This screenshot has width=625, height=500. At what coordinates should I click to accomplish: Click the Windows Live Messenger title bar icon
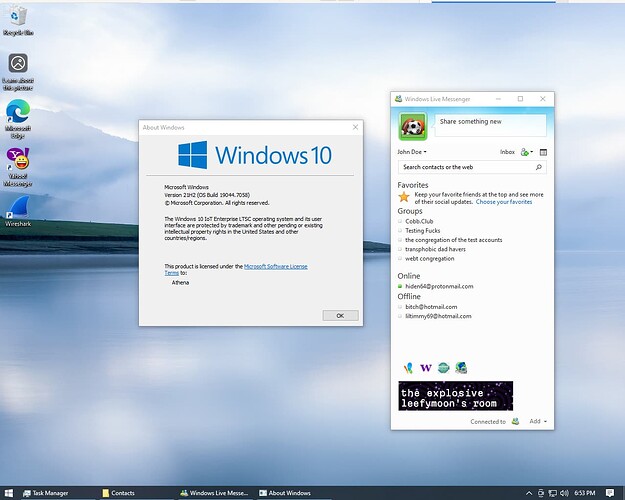pos(398,99)
